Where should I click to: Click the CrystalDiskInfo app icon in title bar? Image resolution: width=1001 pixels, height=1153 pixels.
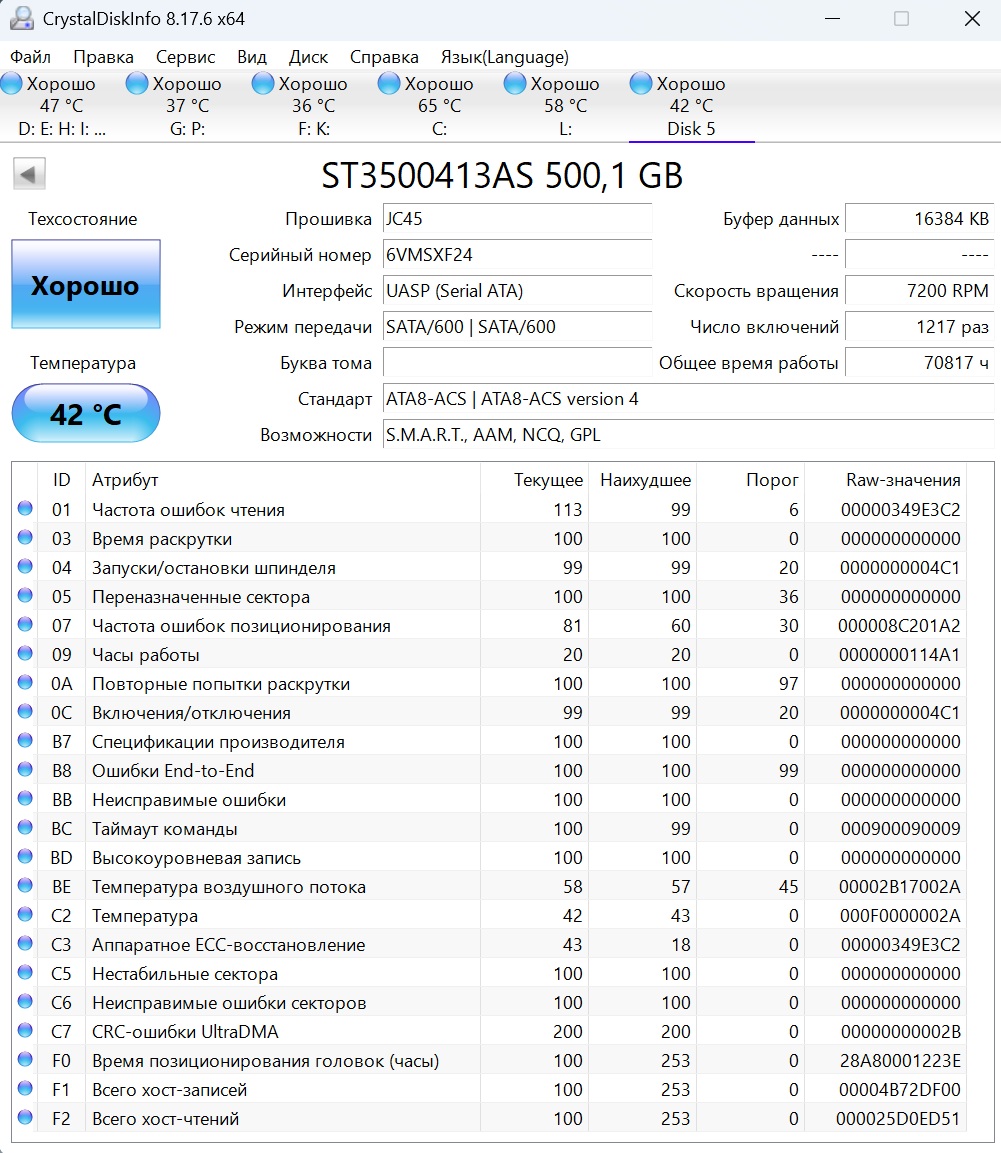coord(21,18)
